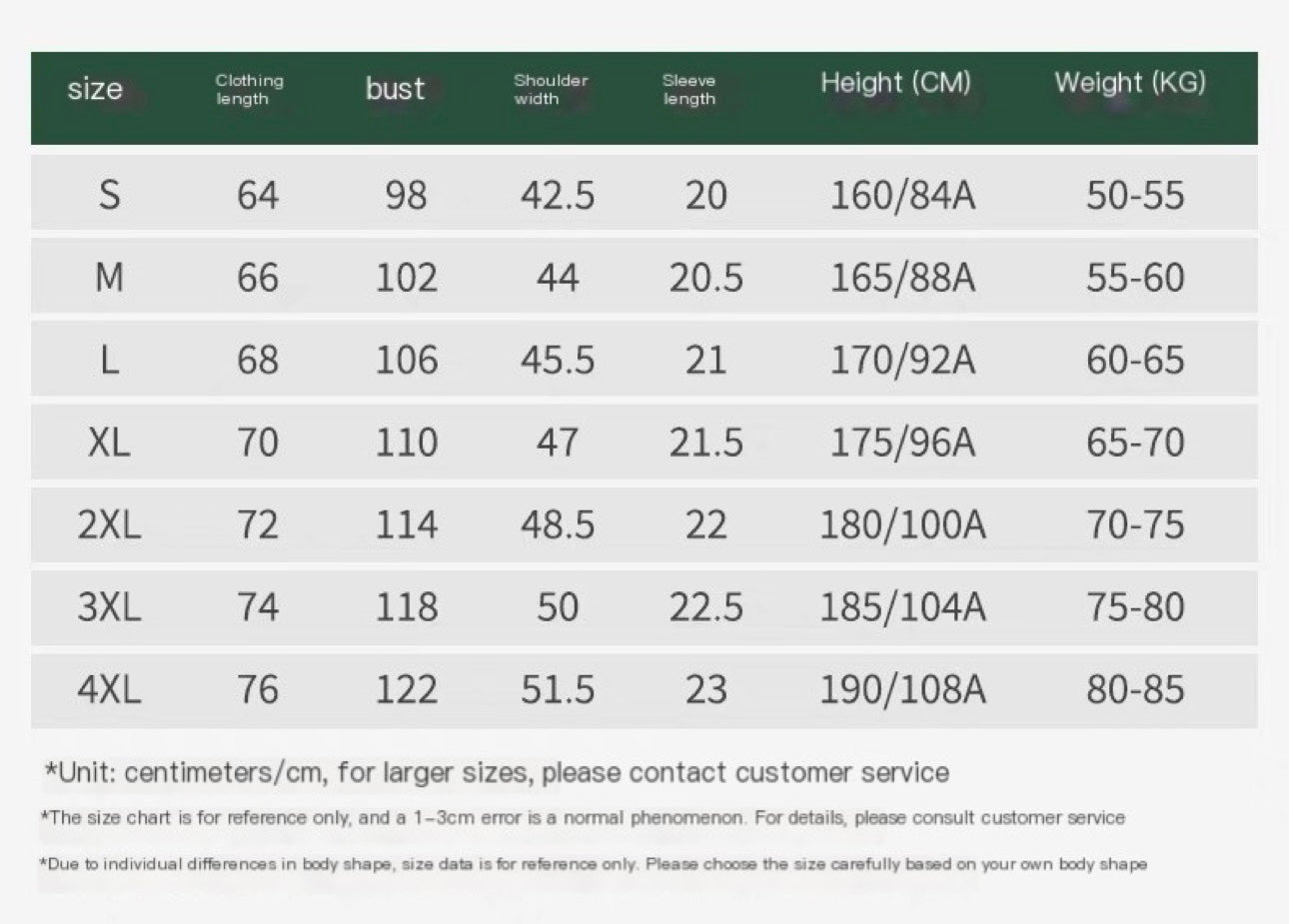Click the XL size row label

coord(109,442)
